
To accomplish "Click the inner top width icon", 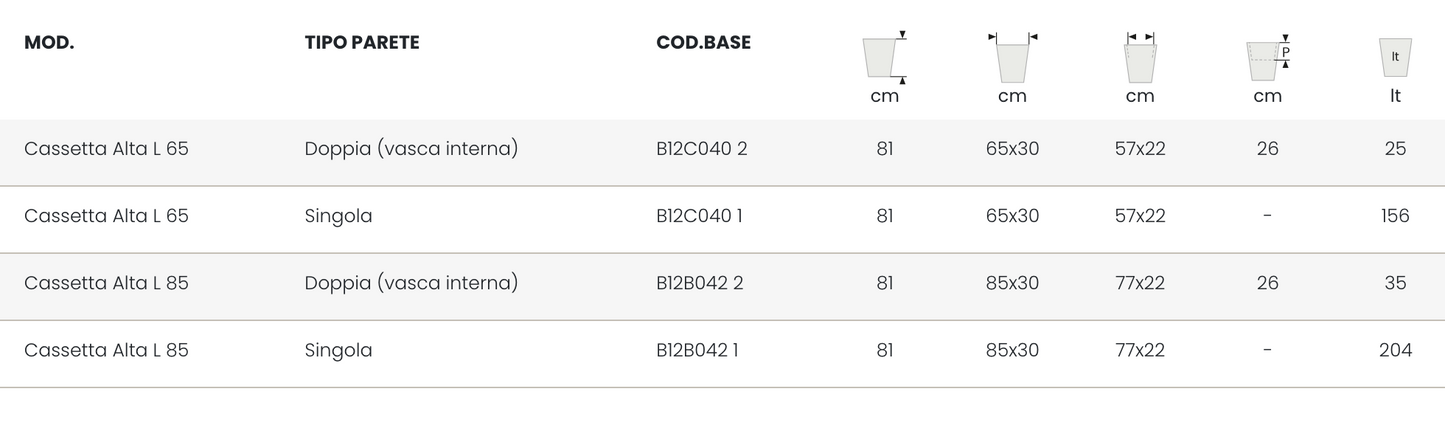I will click(1140, 58).
